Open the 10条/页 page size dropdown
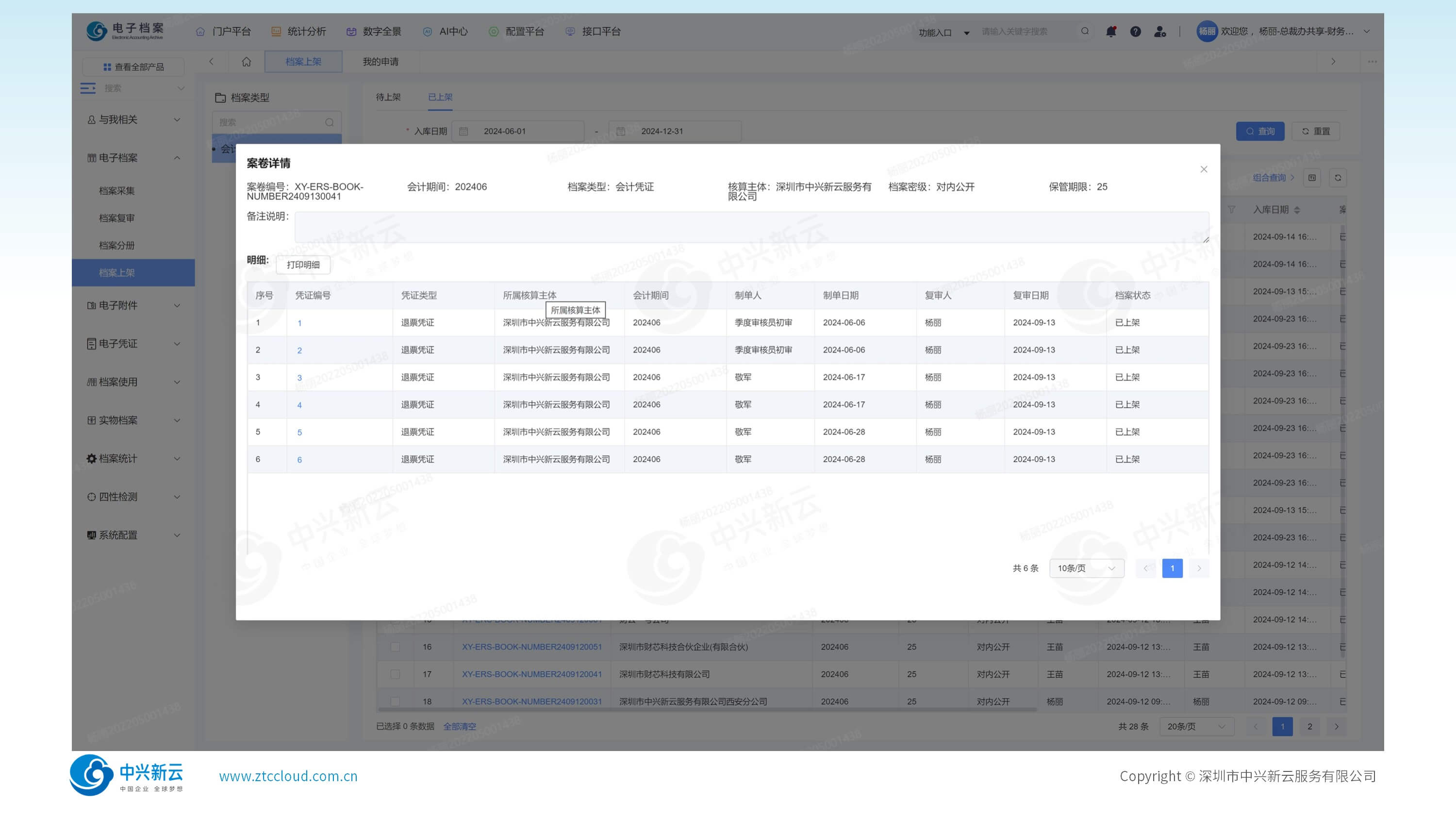Viewport: 1456px width, 819px height. [x=1086, y=568]
